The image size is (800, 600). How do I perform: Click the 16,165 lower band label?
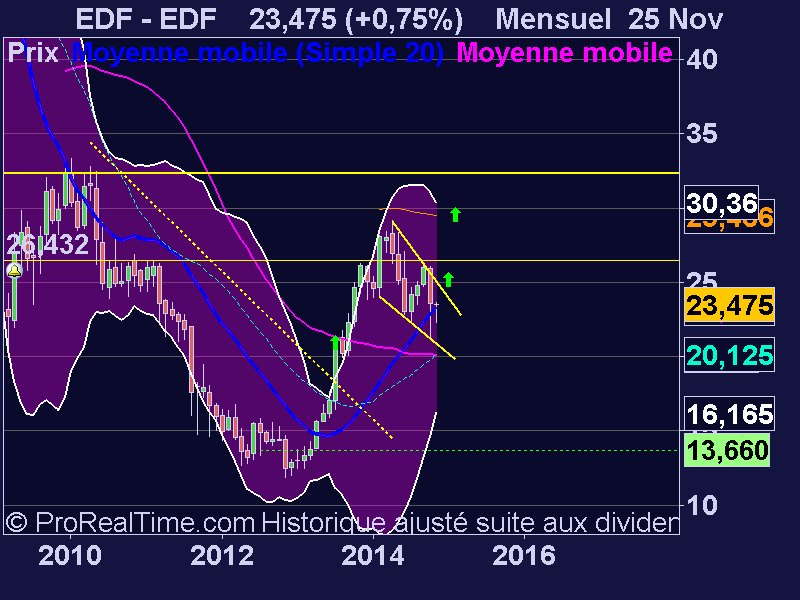click(x=730, y=414)
